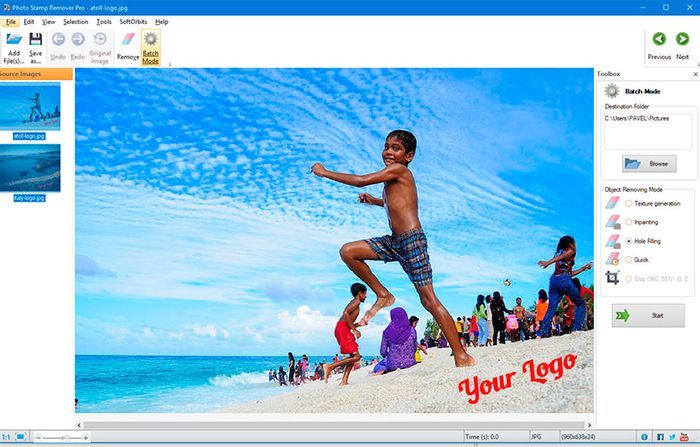Click the zoom in plus button
The width and height of the screenshot is (700, 447).
pyautogui.click(x=86, y=438)
